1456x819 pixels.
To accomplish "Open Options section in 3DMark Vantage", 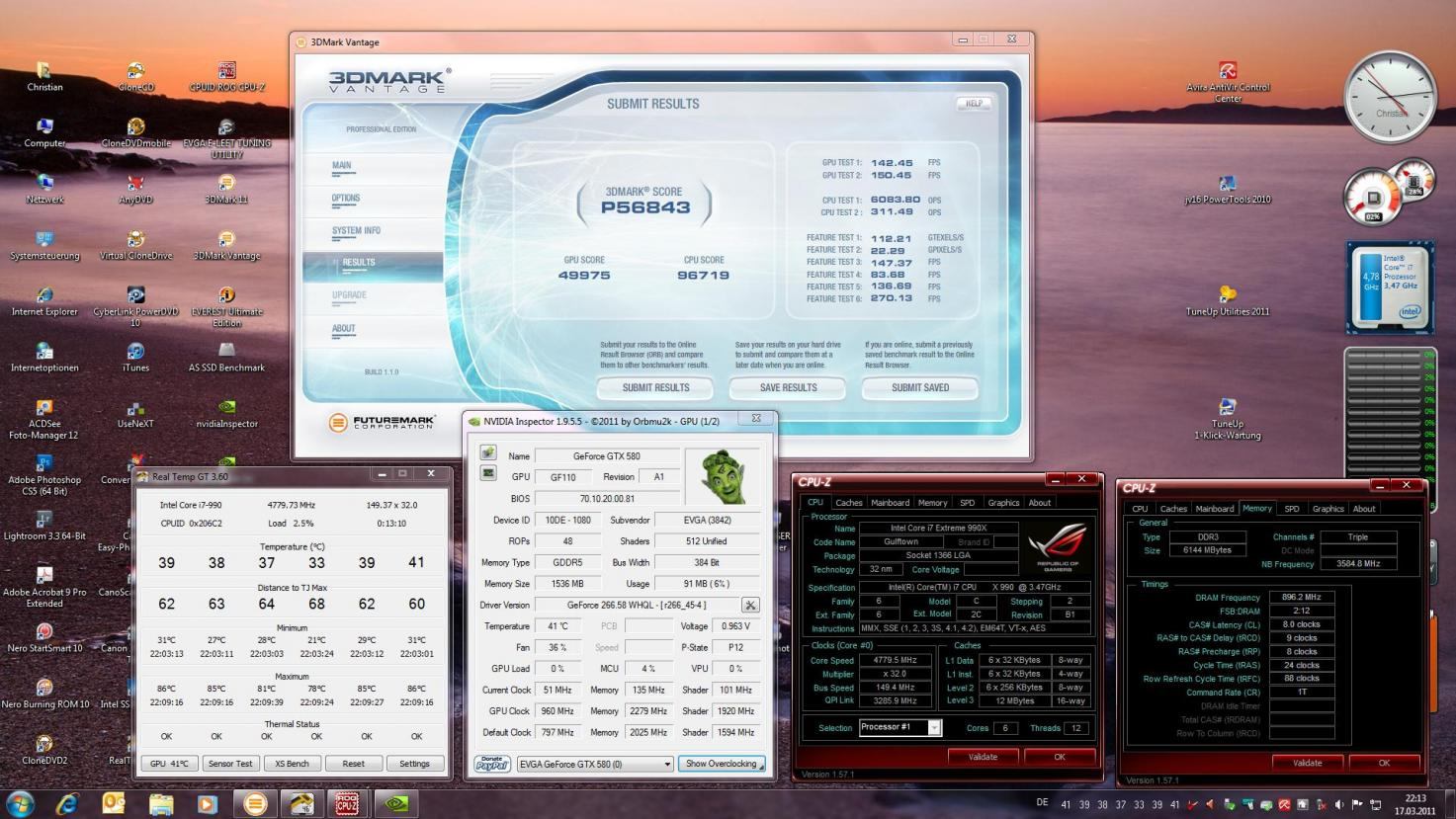I will (x=346, y=199).
